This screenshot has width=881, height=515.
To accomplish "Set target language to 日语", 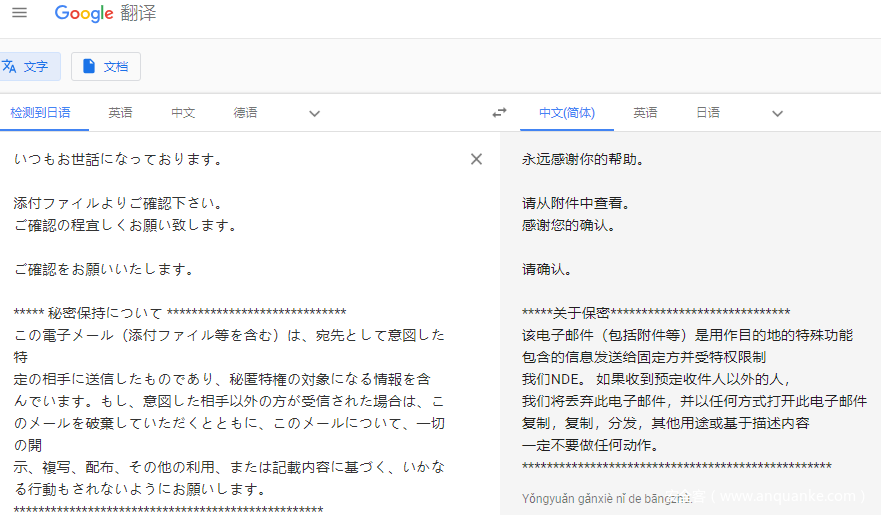I will [x=708, y=113].
